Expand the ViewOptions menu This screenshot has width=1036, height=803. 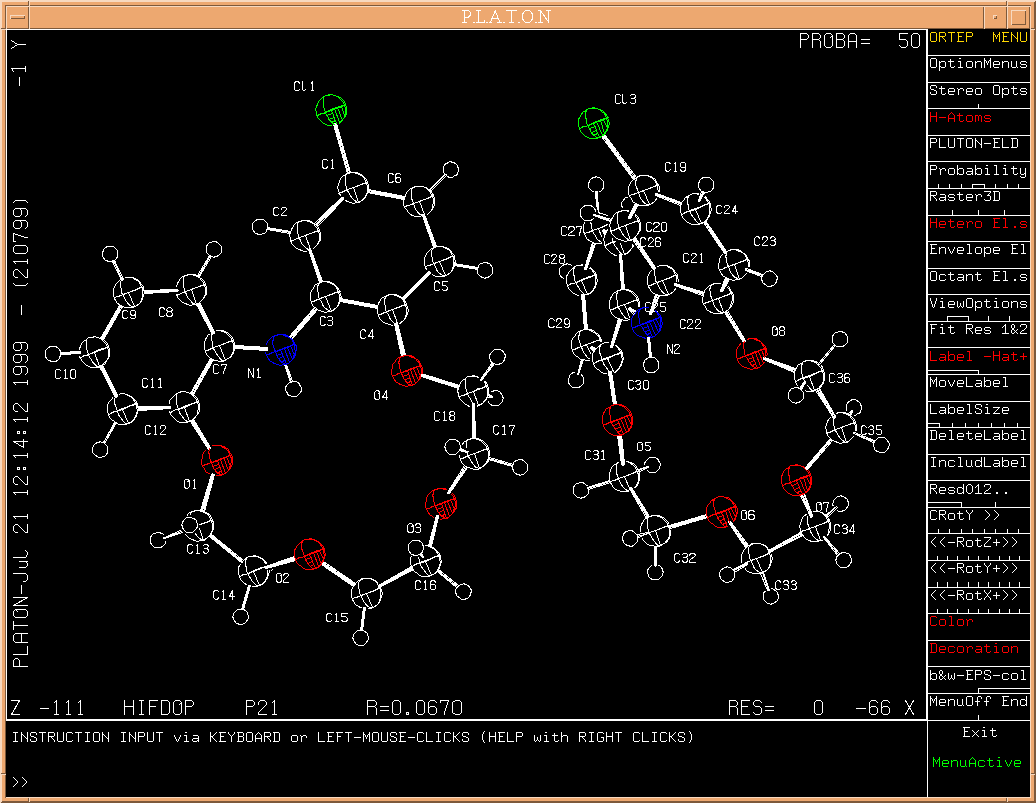pos(977,303)
